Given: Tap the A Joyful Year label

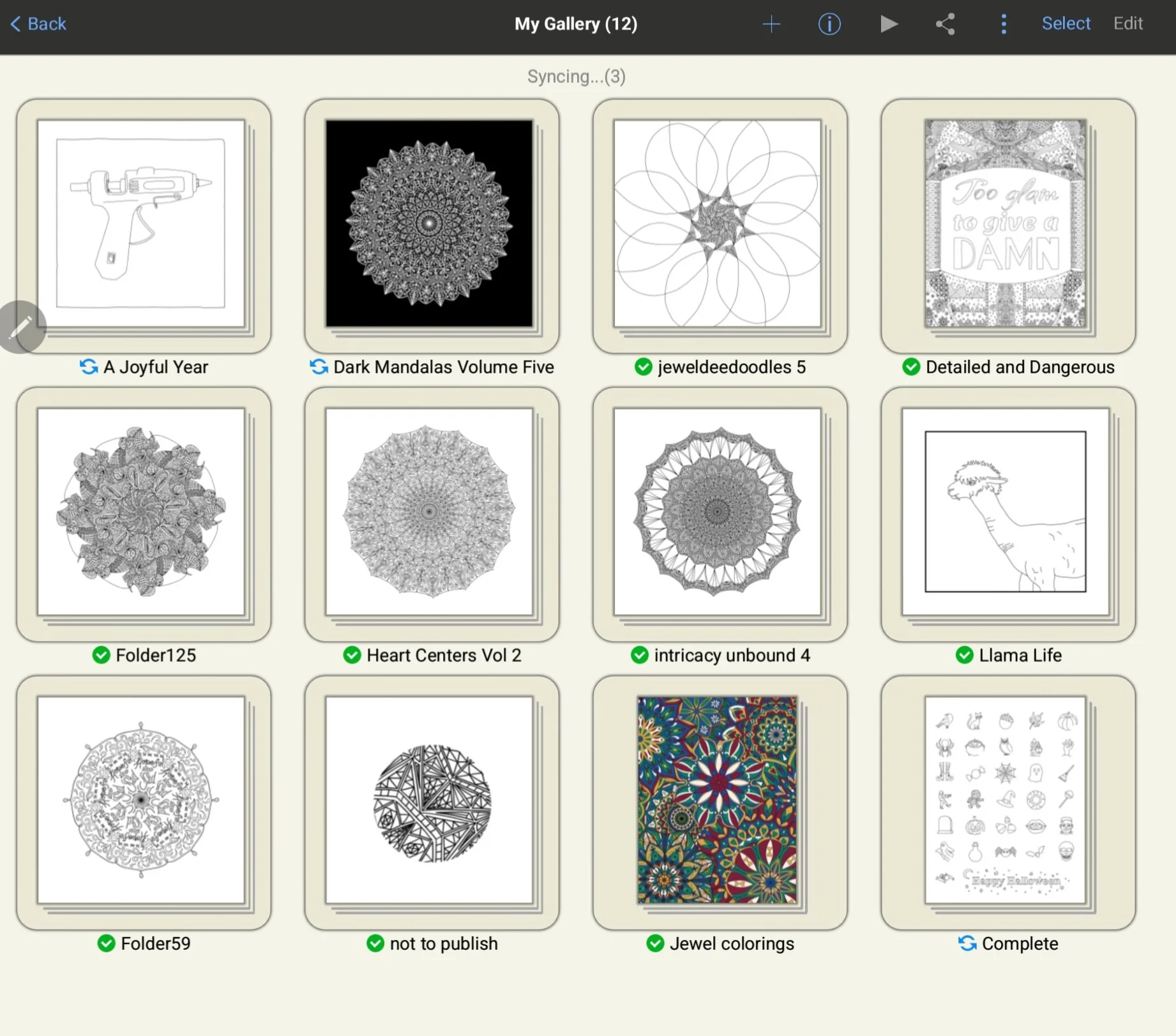Looking at the screenshot, I should pos(156,367).
